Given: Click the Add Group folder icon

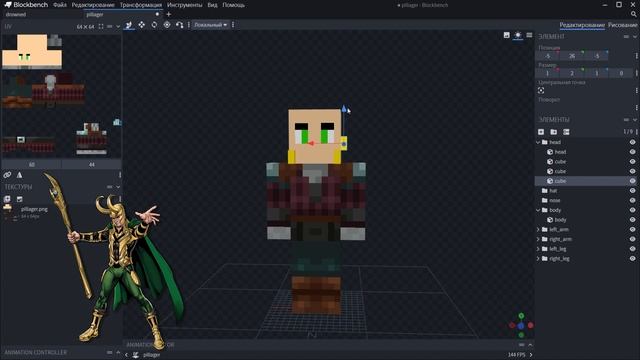Looking at the screenshot, I should point(553,132).
